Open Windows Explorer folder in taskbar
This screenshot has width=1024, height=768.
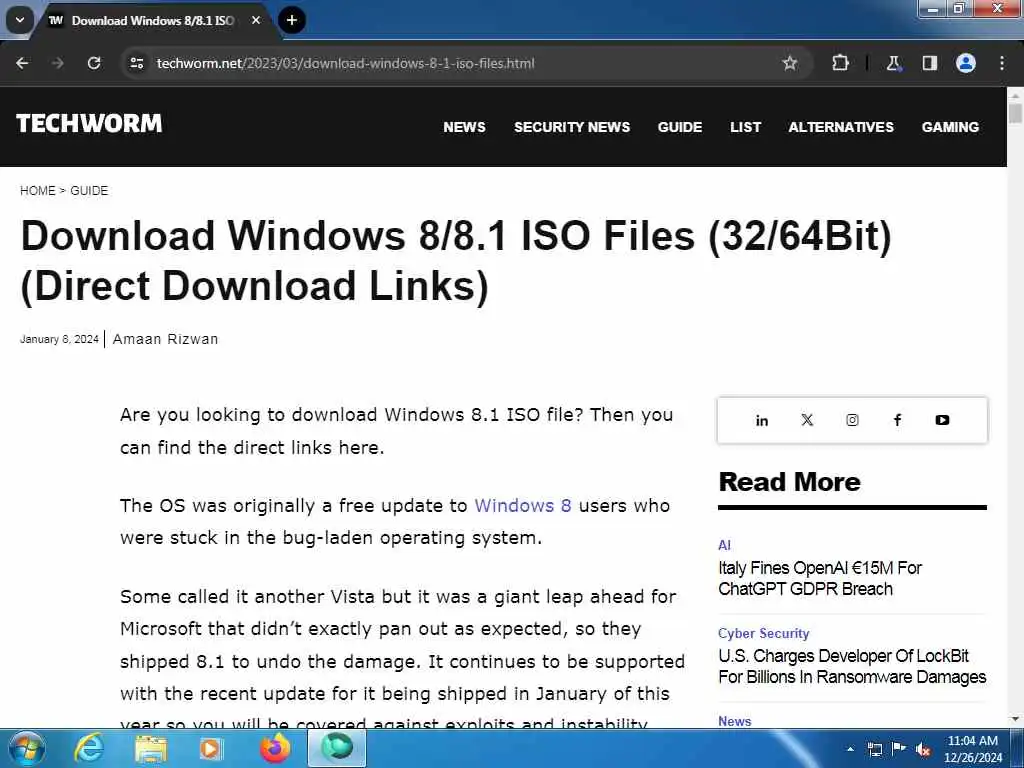coord(151,748)
